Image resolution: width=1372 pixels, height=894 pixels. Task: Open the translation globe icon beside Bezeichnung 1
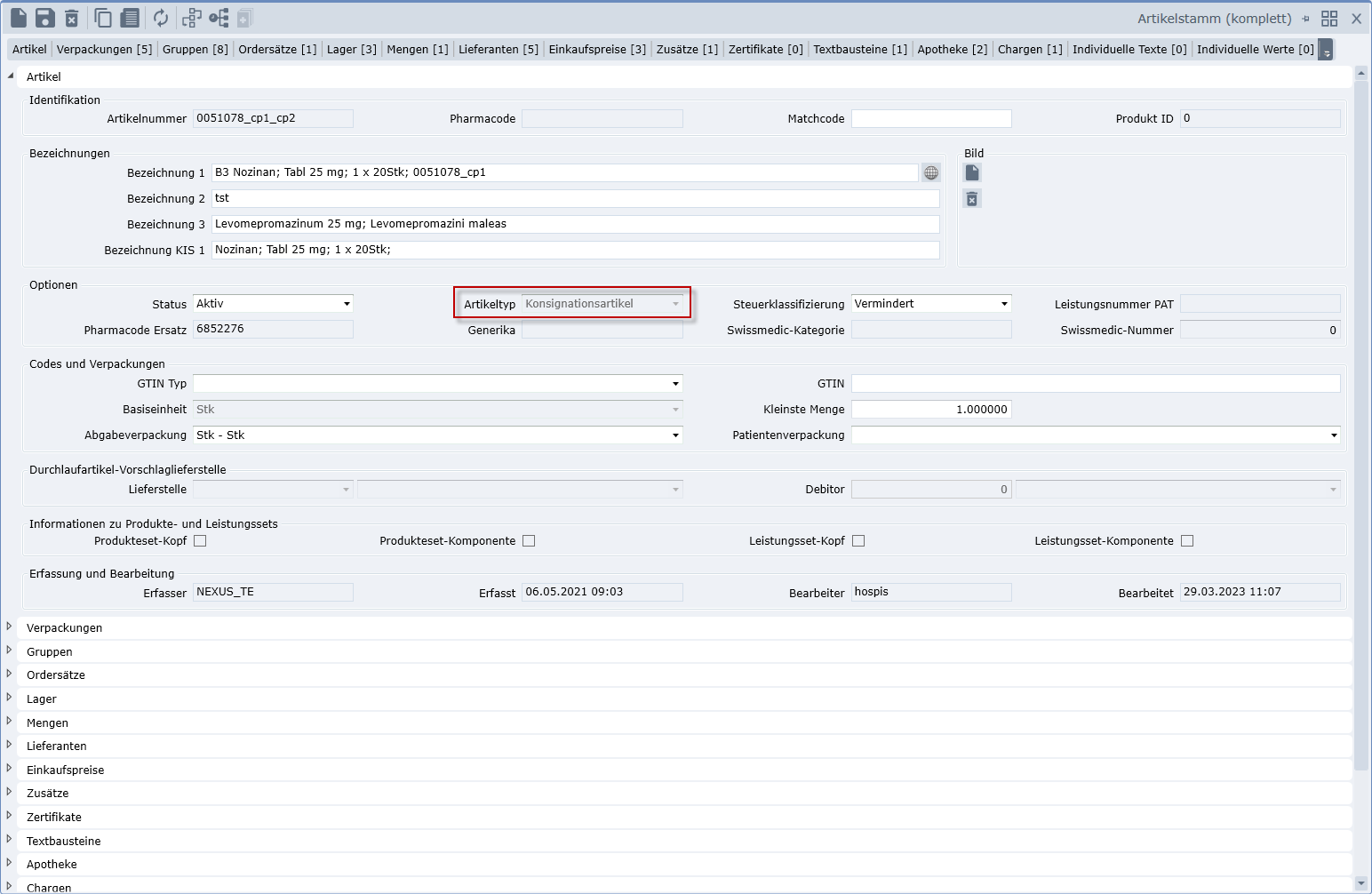[931, 173]
